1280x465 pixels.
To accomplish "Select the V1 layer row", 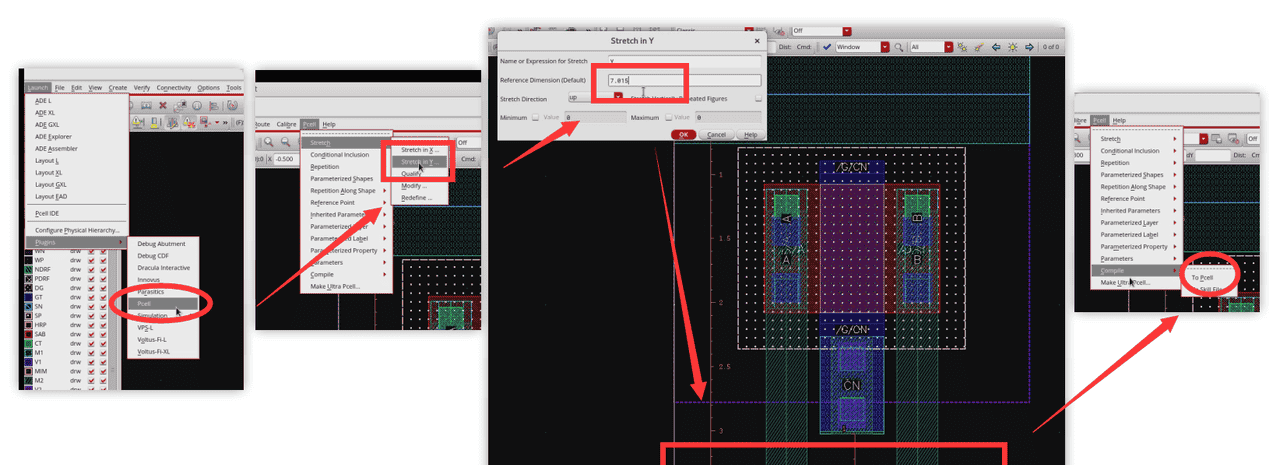I will pyautogui.click(x=65, y=363).
